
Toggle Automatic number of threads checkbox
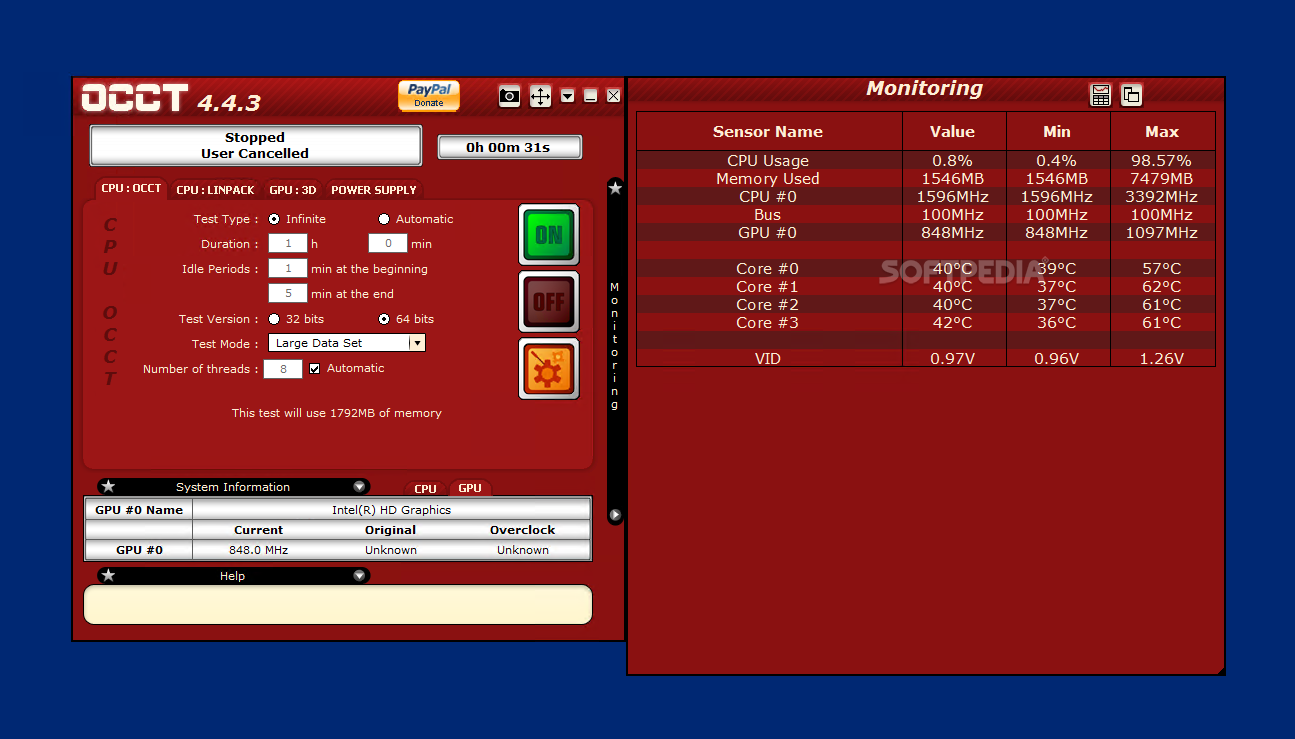click(x=315, y=368)
